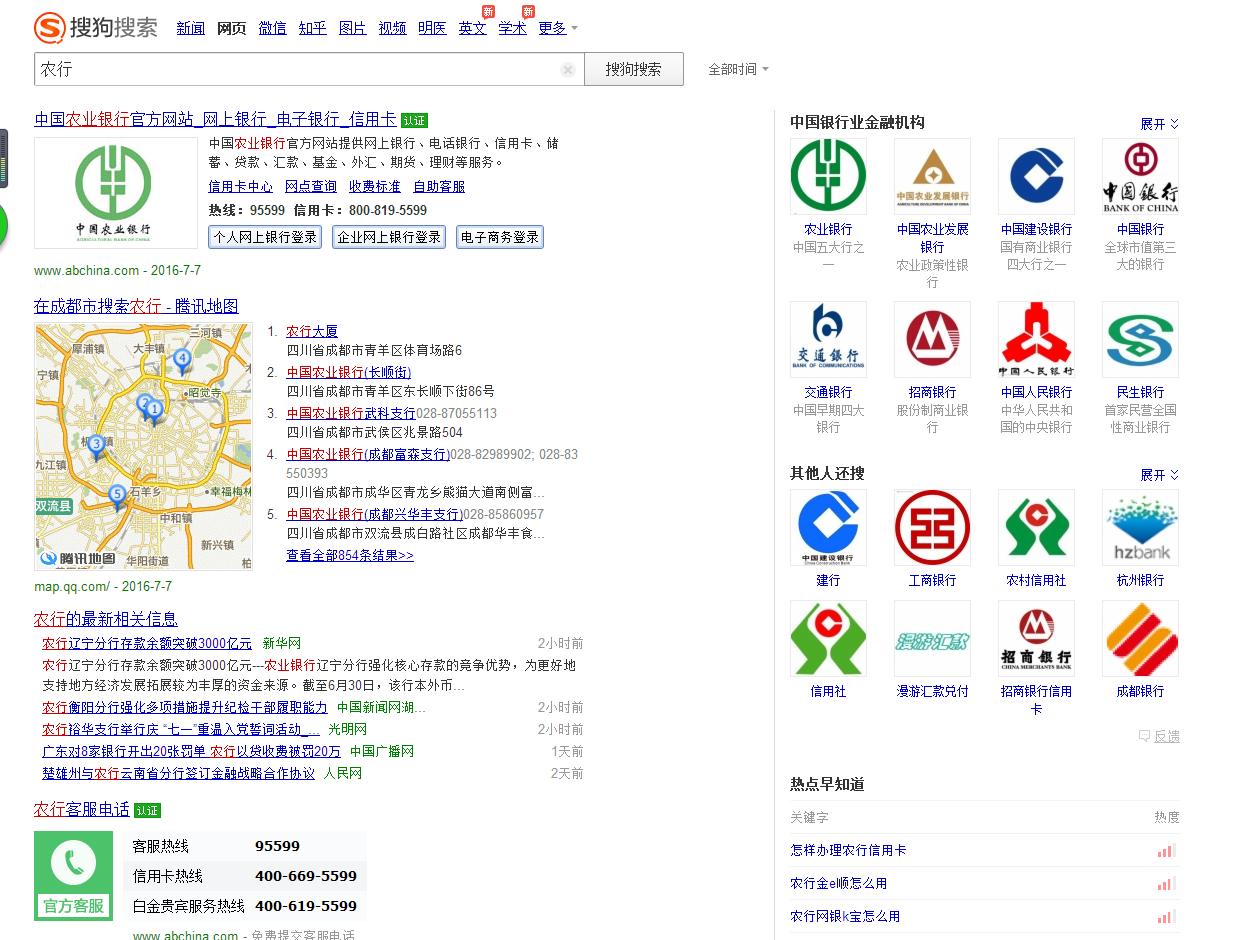
Task: Switch to the 英文 search tab
Action: (473, 28)
